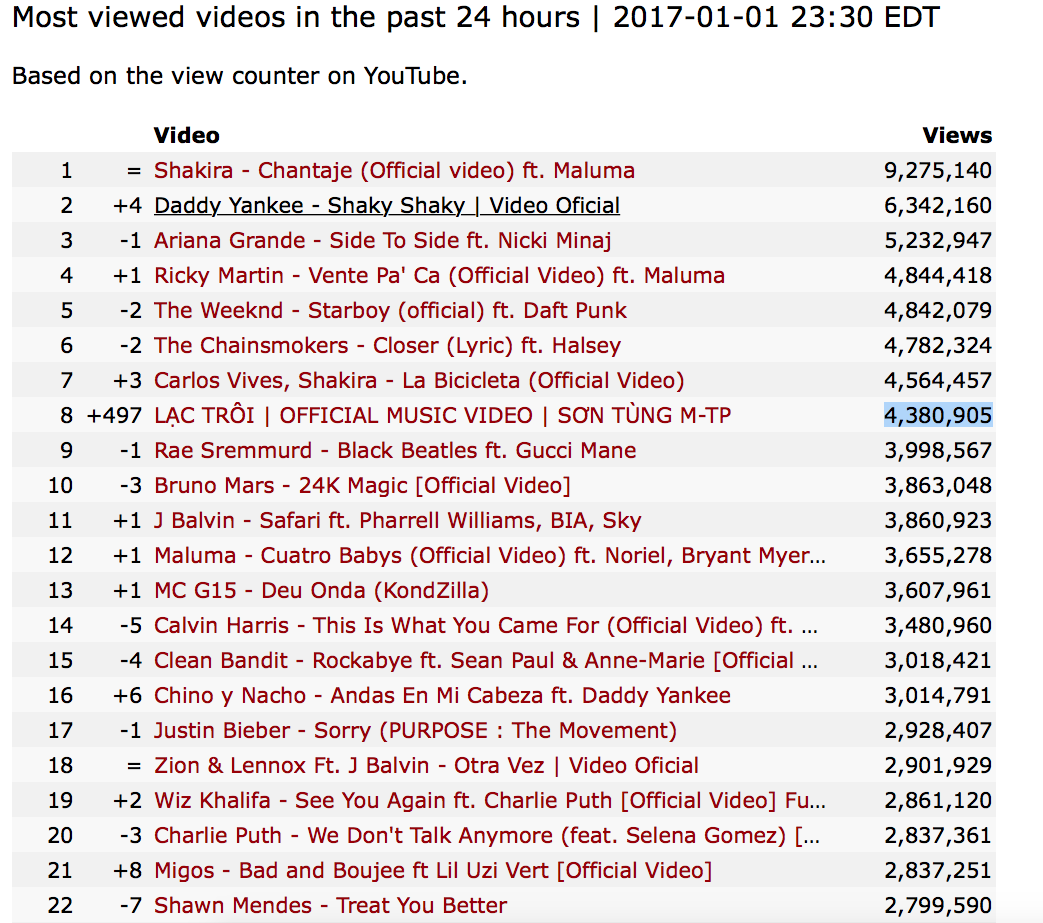1043x923 pixels.
Task: Open Shakira - Chantaje video link
Action: 394,171
